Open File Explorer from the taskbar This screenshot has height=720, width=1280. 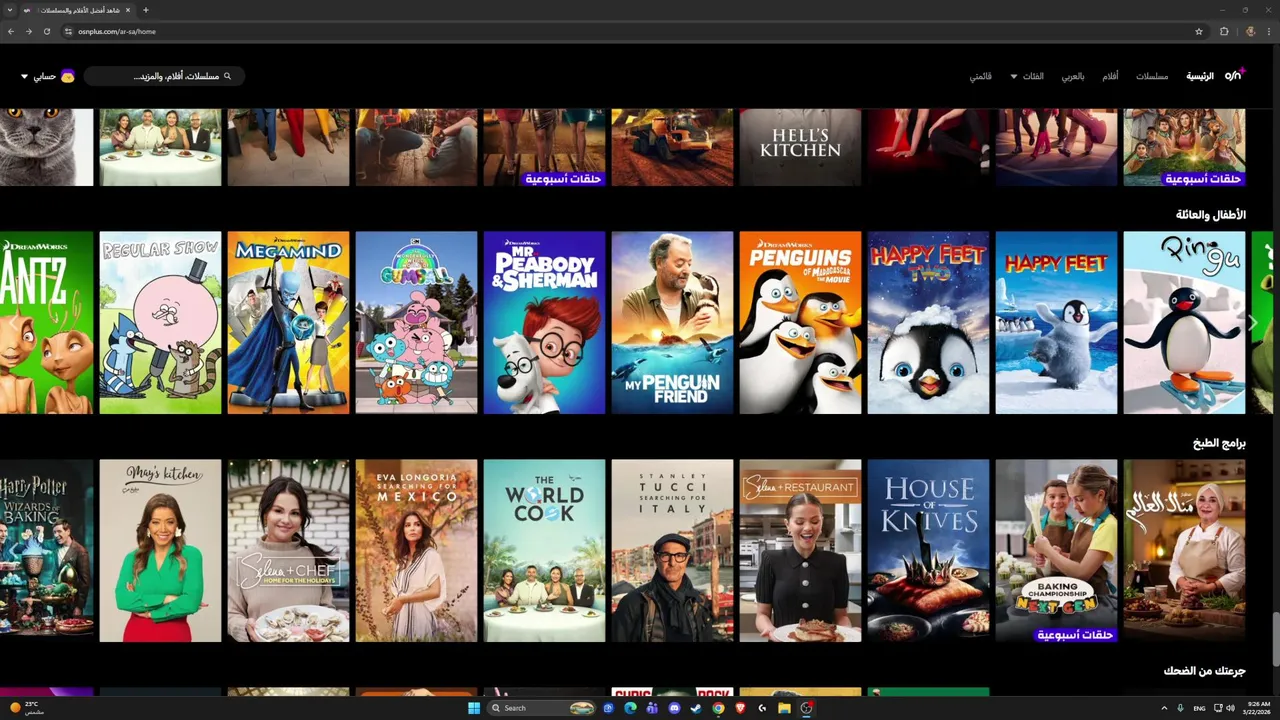tap(784, 708)
